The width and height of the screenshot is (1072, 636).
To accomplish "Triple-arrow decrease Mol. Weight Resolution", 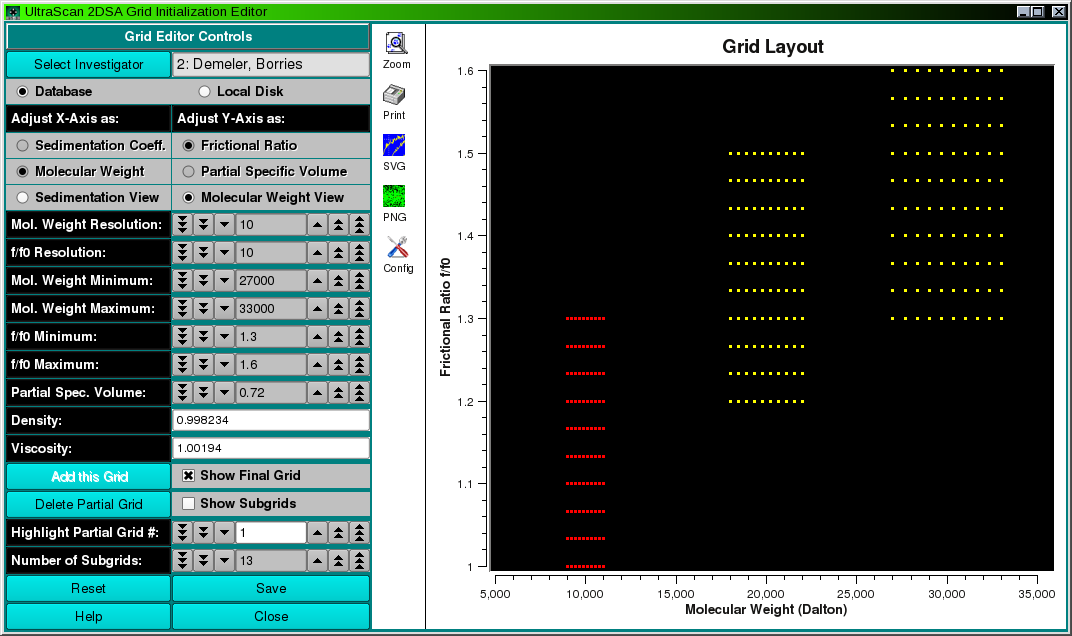I will (183, 224).
